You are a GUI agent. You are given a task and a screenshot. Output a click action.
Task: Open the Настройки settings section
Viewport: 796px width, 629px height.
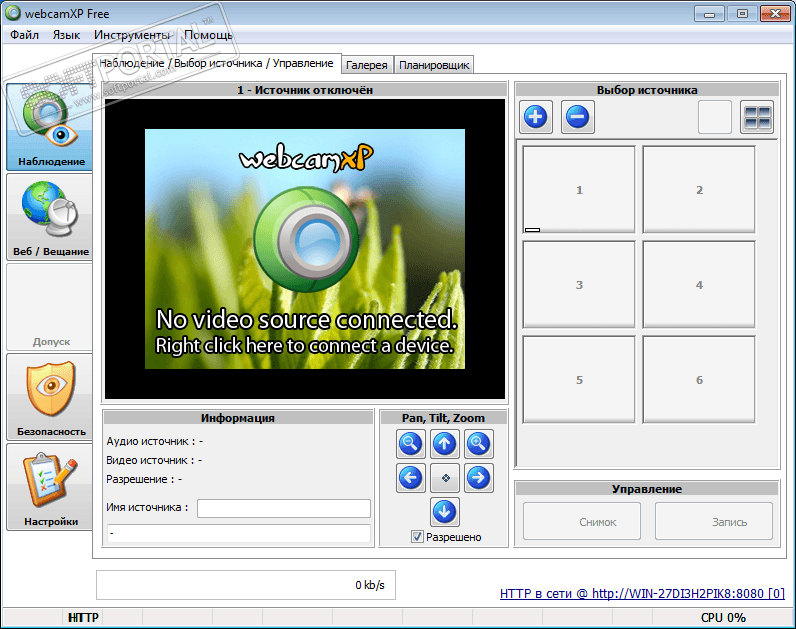pyautogui.click(x=50, y=487)
